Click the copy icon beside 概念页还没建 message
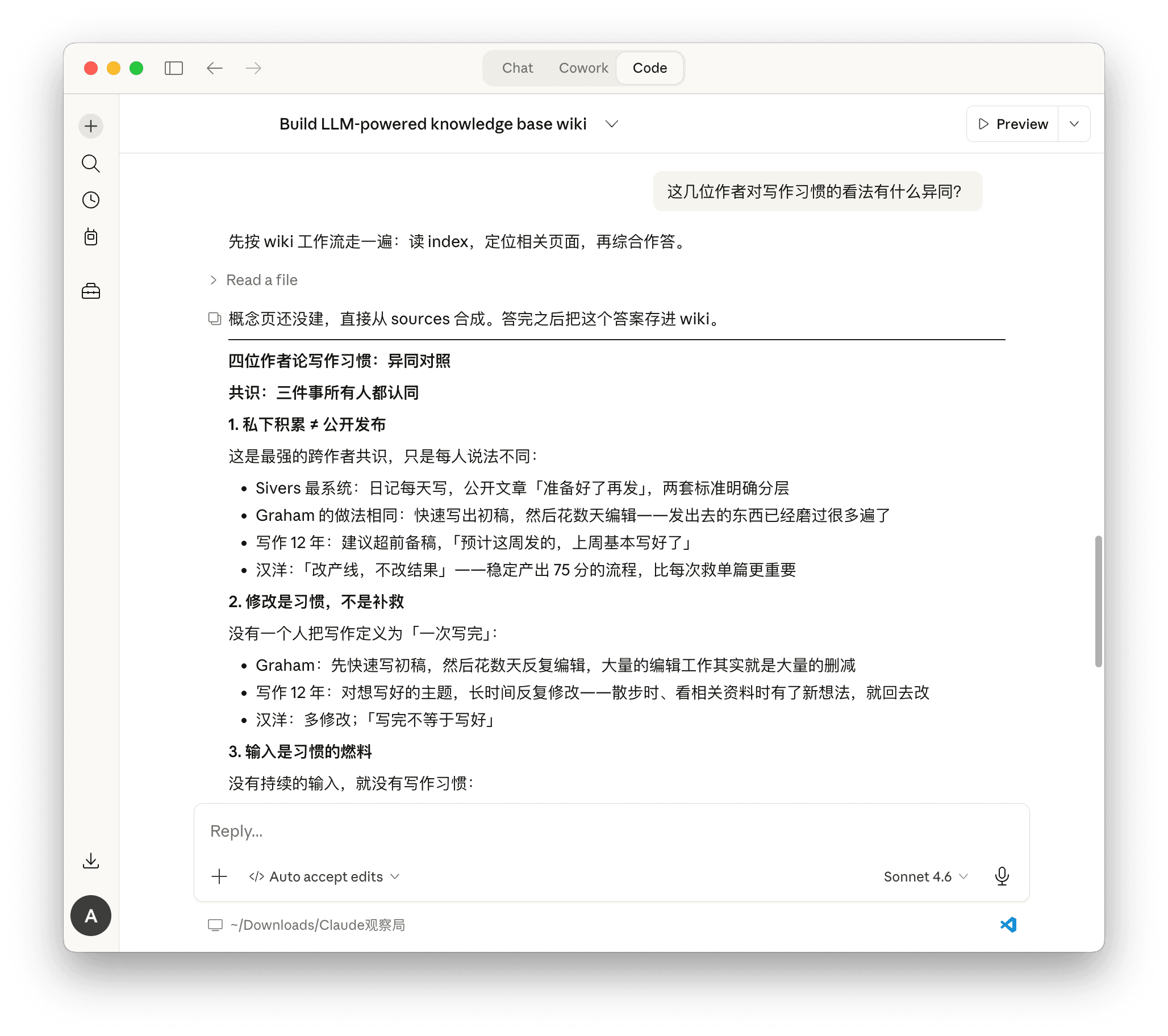Screen dimensions: 1168x1036 coord(214,318)
